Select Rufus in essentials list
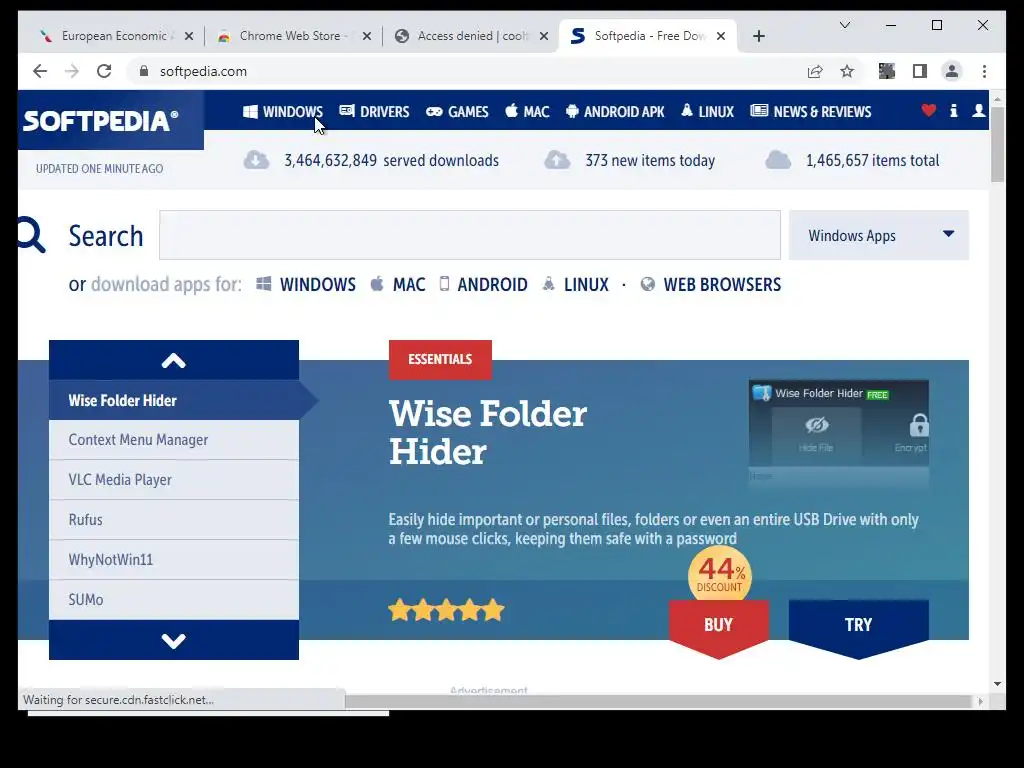Screen dimensions: 1024x768 (174, 520)
